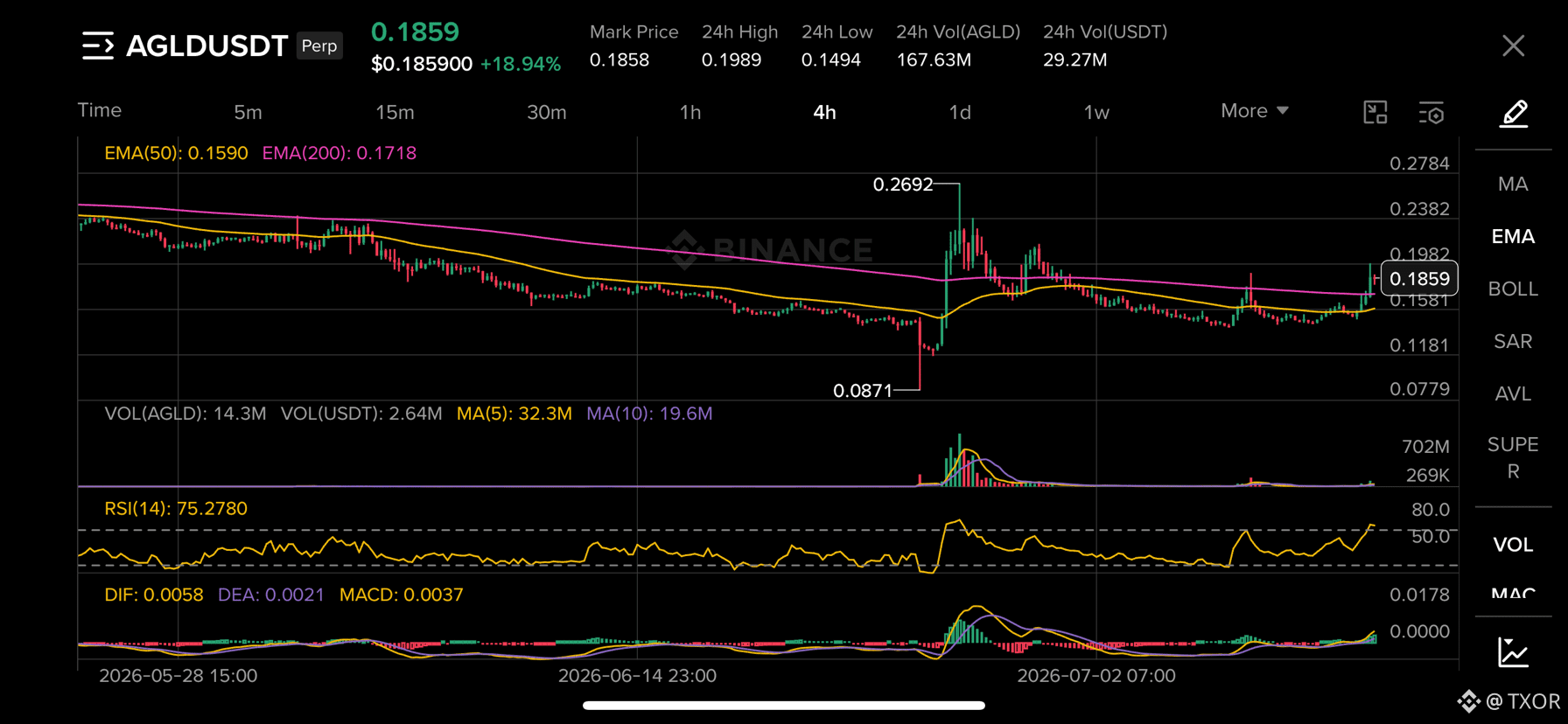Tap the 0.2692 high price marker
The height and width of the screenshot is (724, 1568).
tap(903, 184)
